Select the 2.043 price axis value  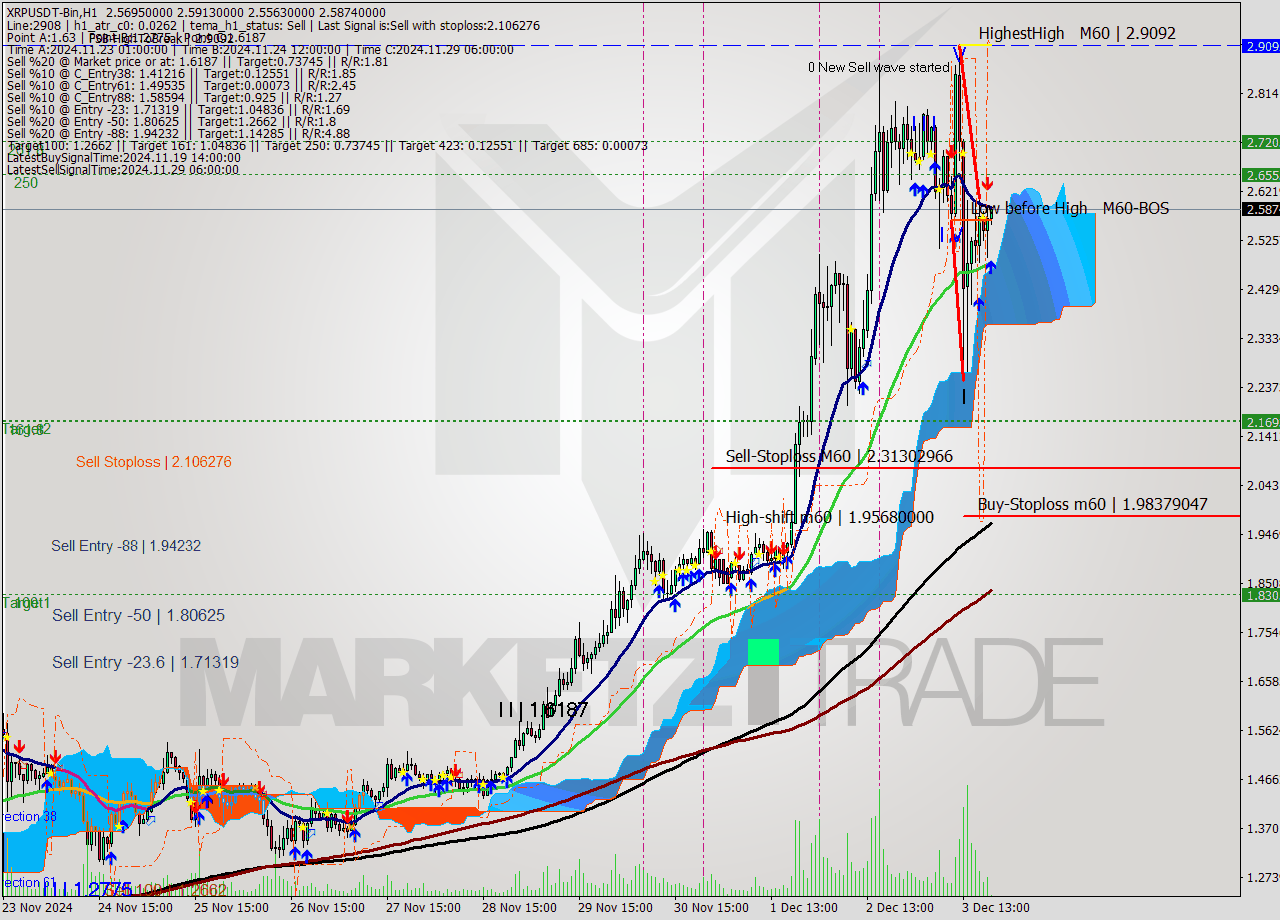(x=1262, y=486)
